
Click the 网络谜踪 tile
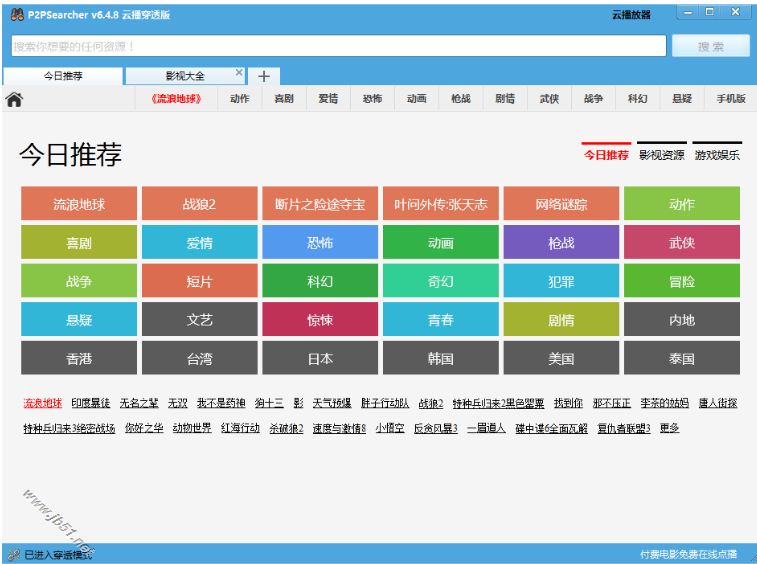click(x=561, y=204)
